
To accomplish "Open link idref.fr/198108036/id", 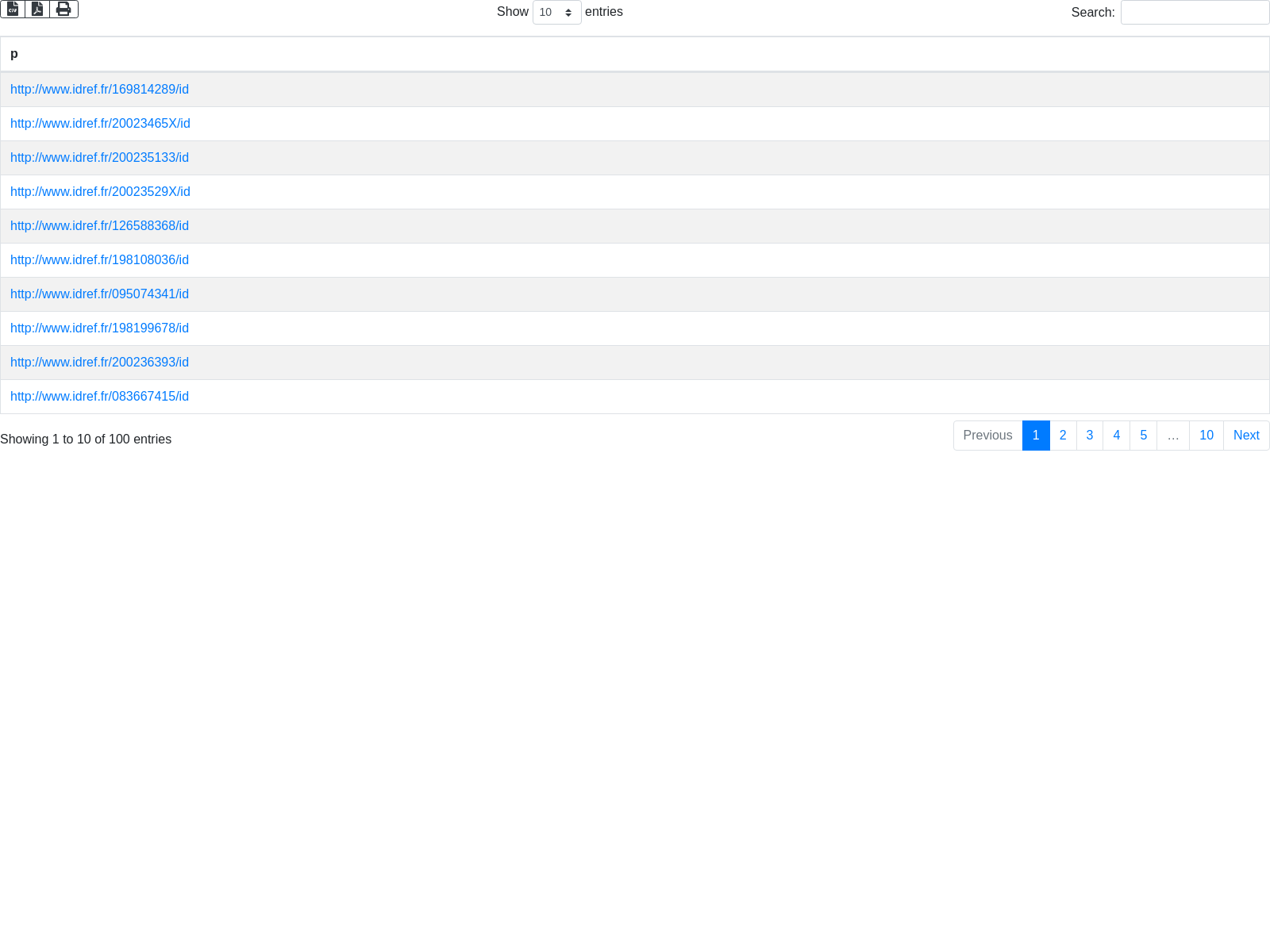I will [99, 260].
